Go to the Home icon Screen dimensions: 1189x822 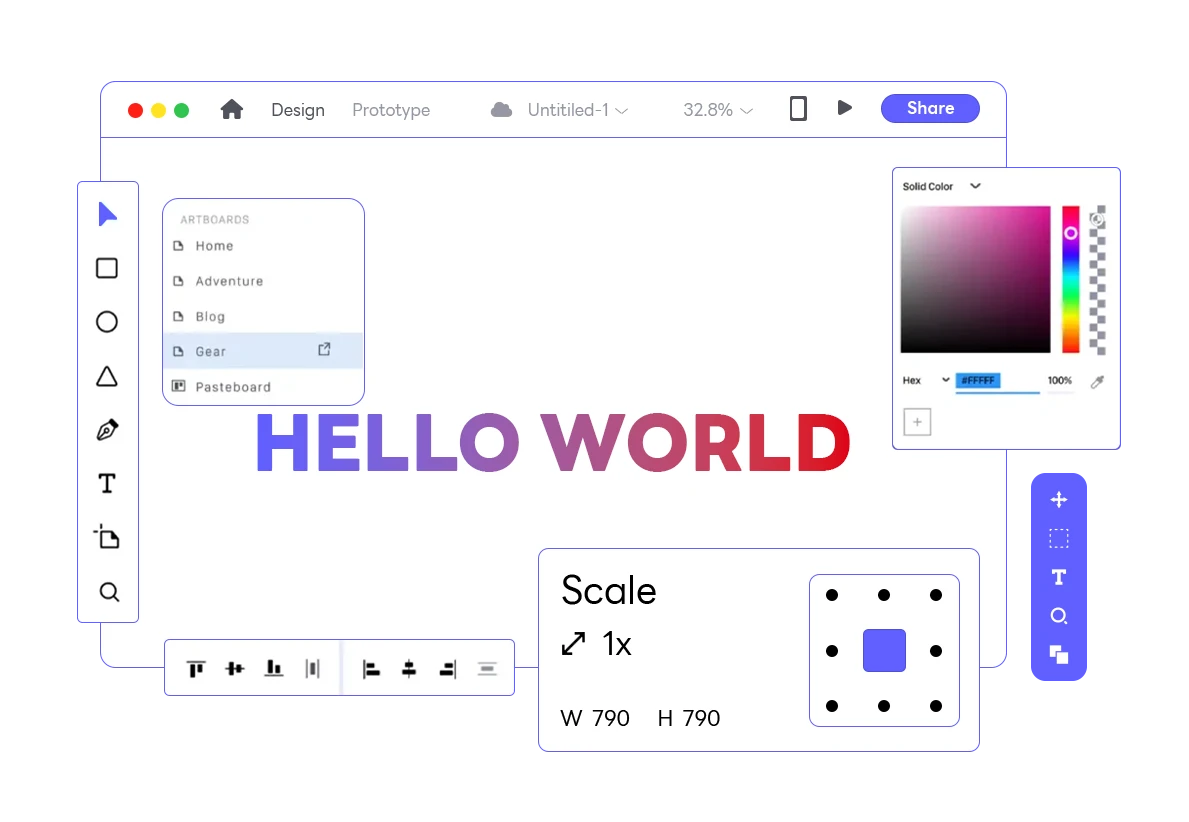232,110
